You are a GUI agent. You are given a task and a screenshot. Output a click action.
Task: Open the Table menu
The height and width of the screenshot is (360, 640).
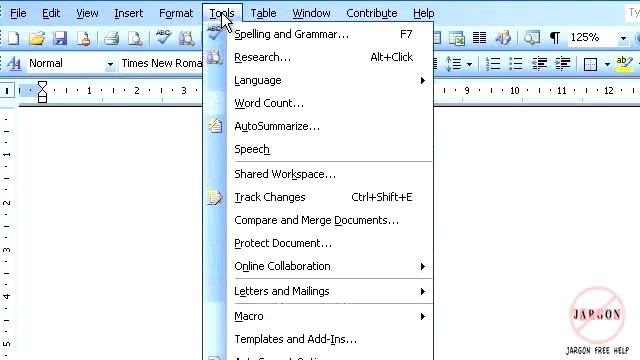(x=263, y=13)
